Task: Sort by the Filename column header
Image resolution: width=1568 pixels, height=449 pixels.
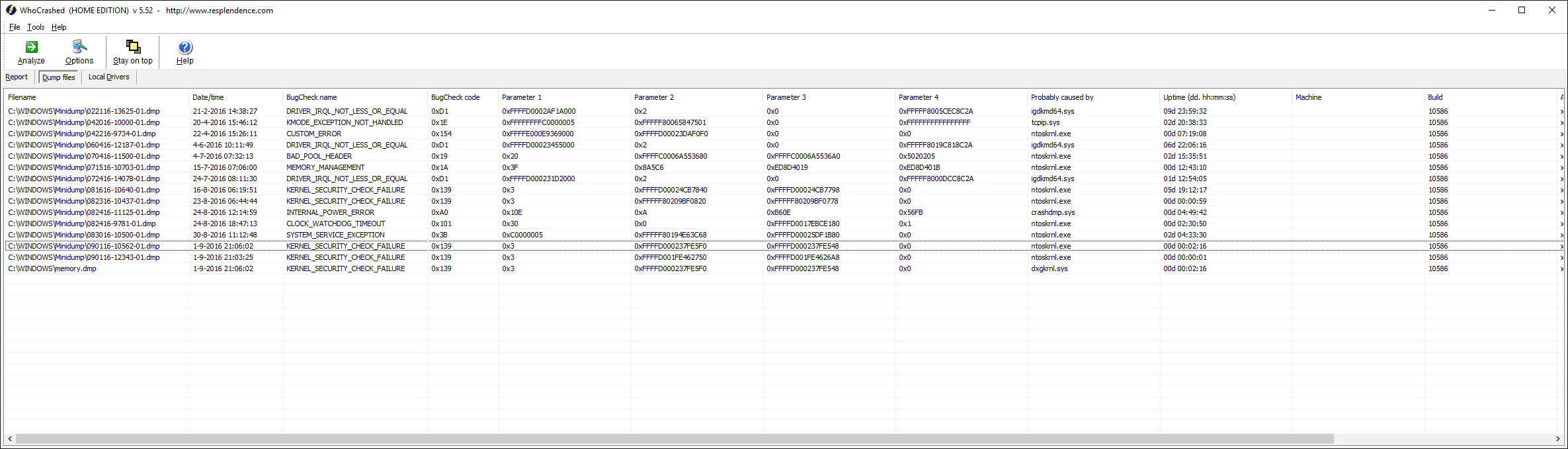Action: click(97, 97)
